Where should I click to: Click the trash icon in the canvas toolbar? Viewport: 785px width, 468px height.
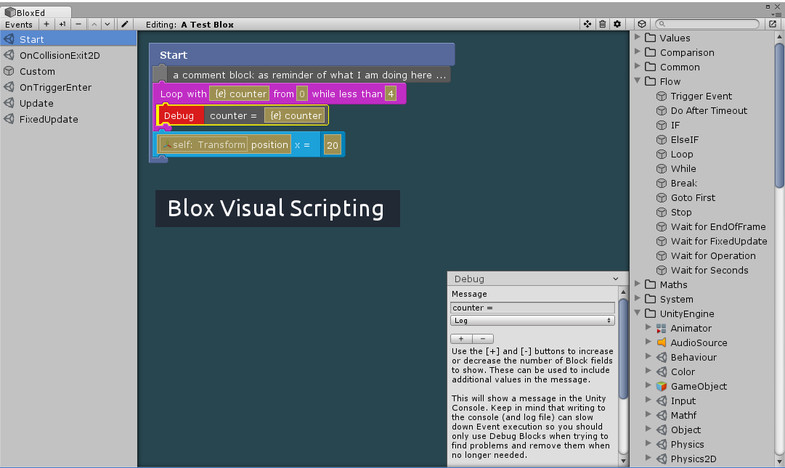pyautogui.click(x=602, y=24)
